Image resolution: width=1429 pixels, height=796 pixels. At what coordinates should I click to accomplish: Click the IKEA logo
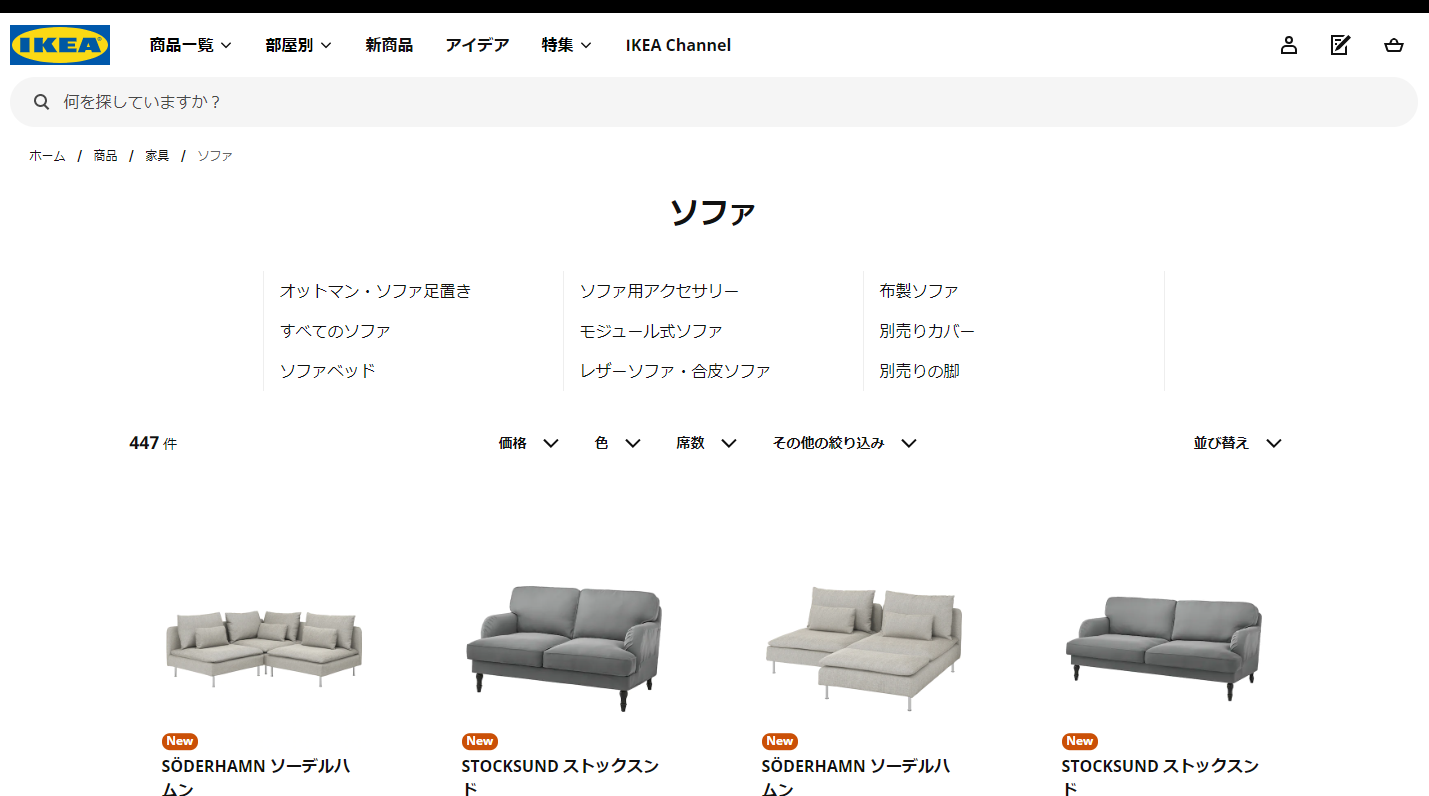tap(60, 45)
